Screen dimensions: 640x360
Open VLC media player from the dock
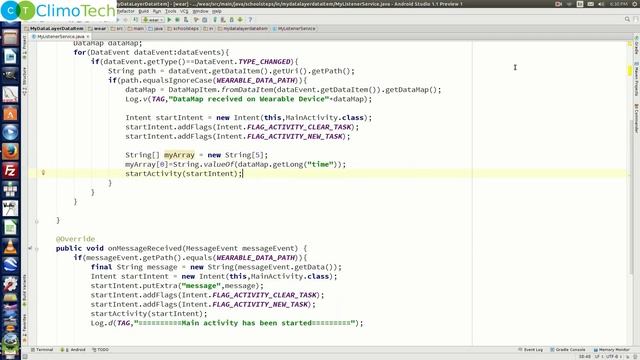coord(10,247)
